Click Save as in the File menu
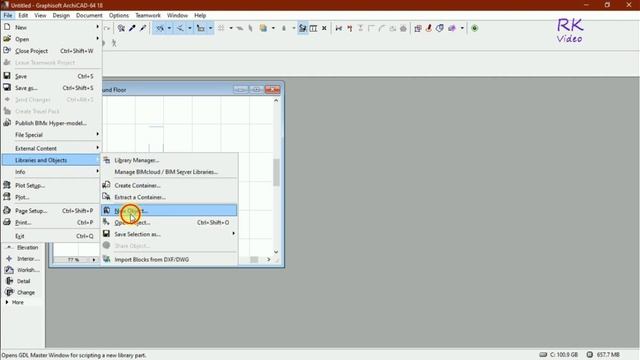Viewport: 640px width, 360px height. (51, 88)
